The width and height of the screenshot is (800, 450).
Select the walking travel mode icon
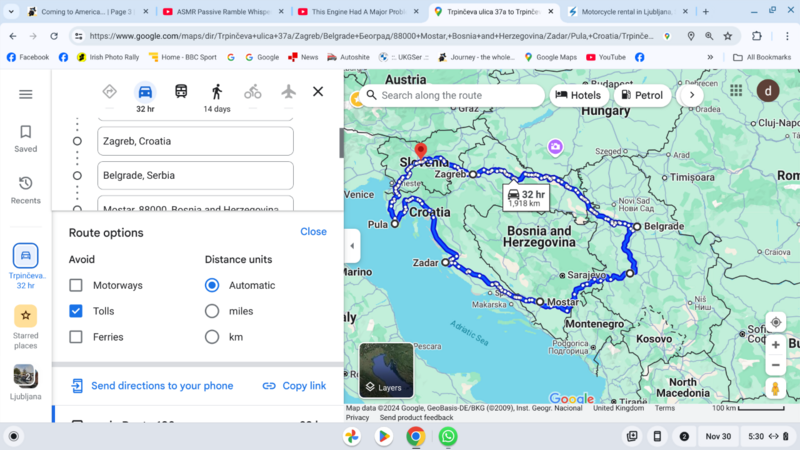click(x=216, y=91)
